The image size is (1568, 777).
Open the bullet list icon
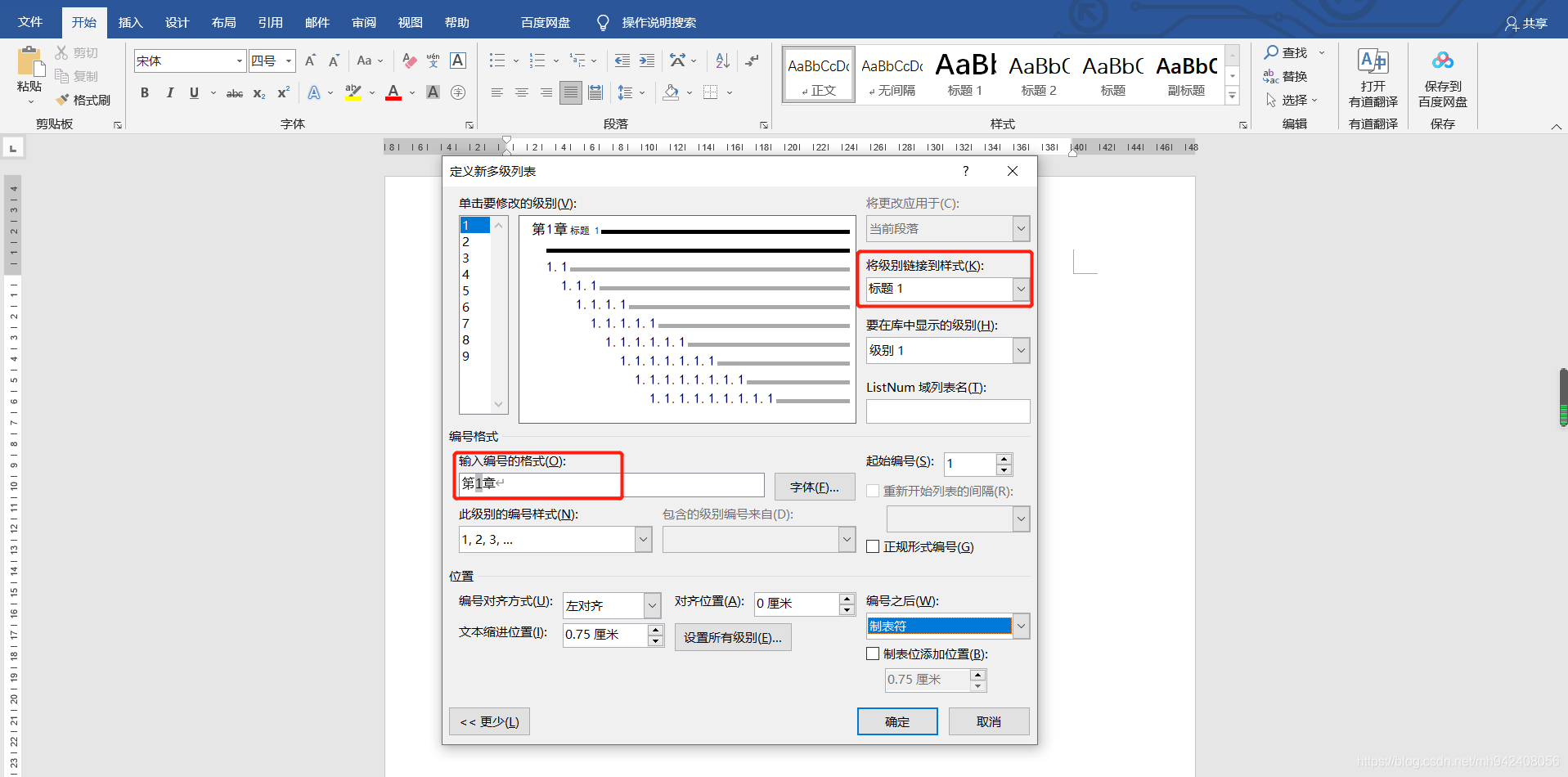pos(497,61)
